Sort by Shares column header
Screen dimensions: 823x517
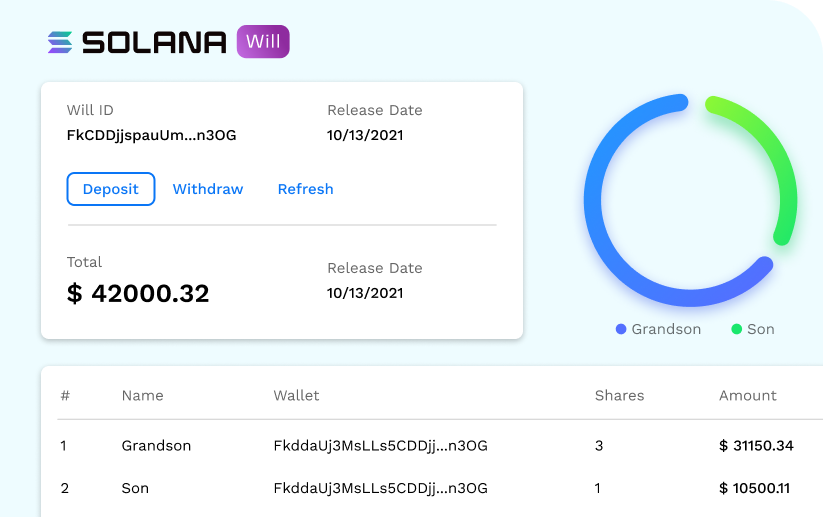tap(619, 395)
